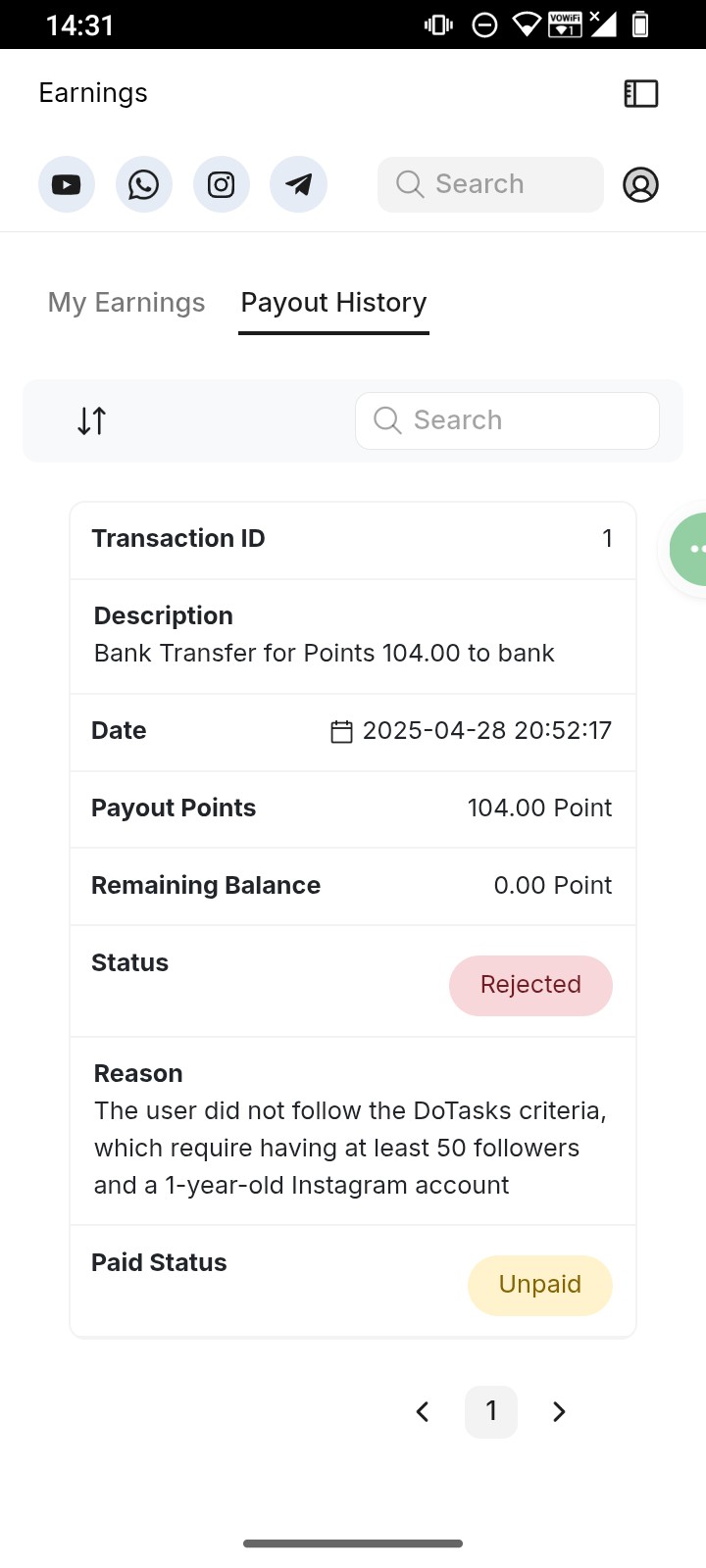The height and width of the screenshot is (1568, 706).
Task: Toggle the sidebar panel icon
Action: point(641,93)
